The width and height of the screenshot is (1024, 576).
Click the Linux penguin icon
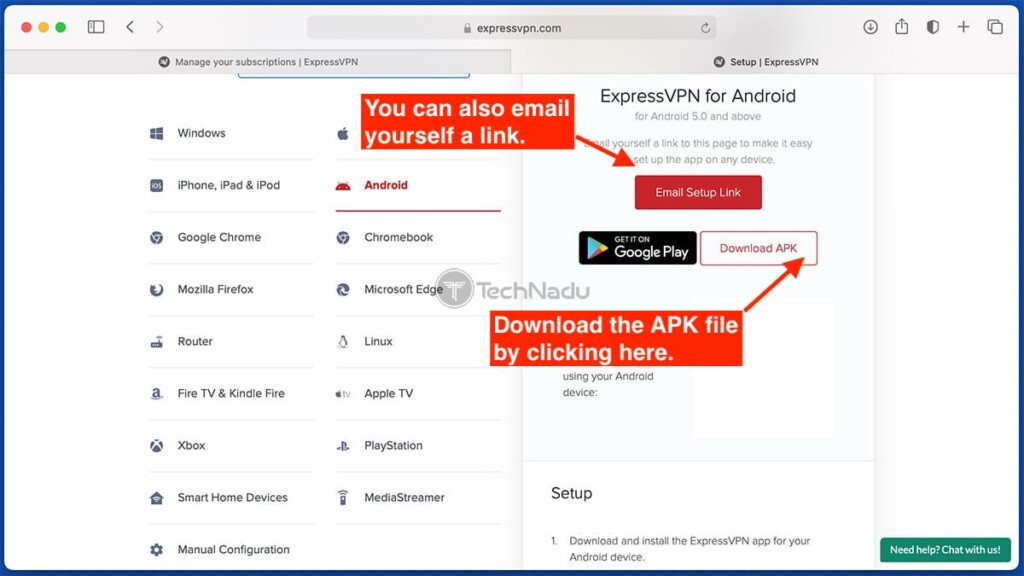coord(343,342)
